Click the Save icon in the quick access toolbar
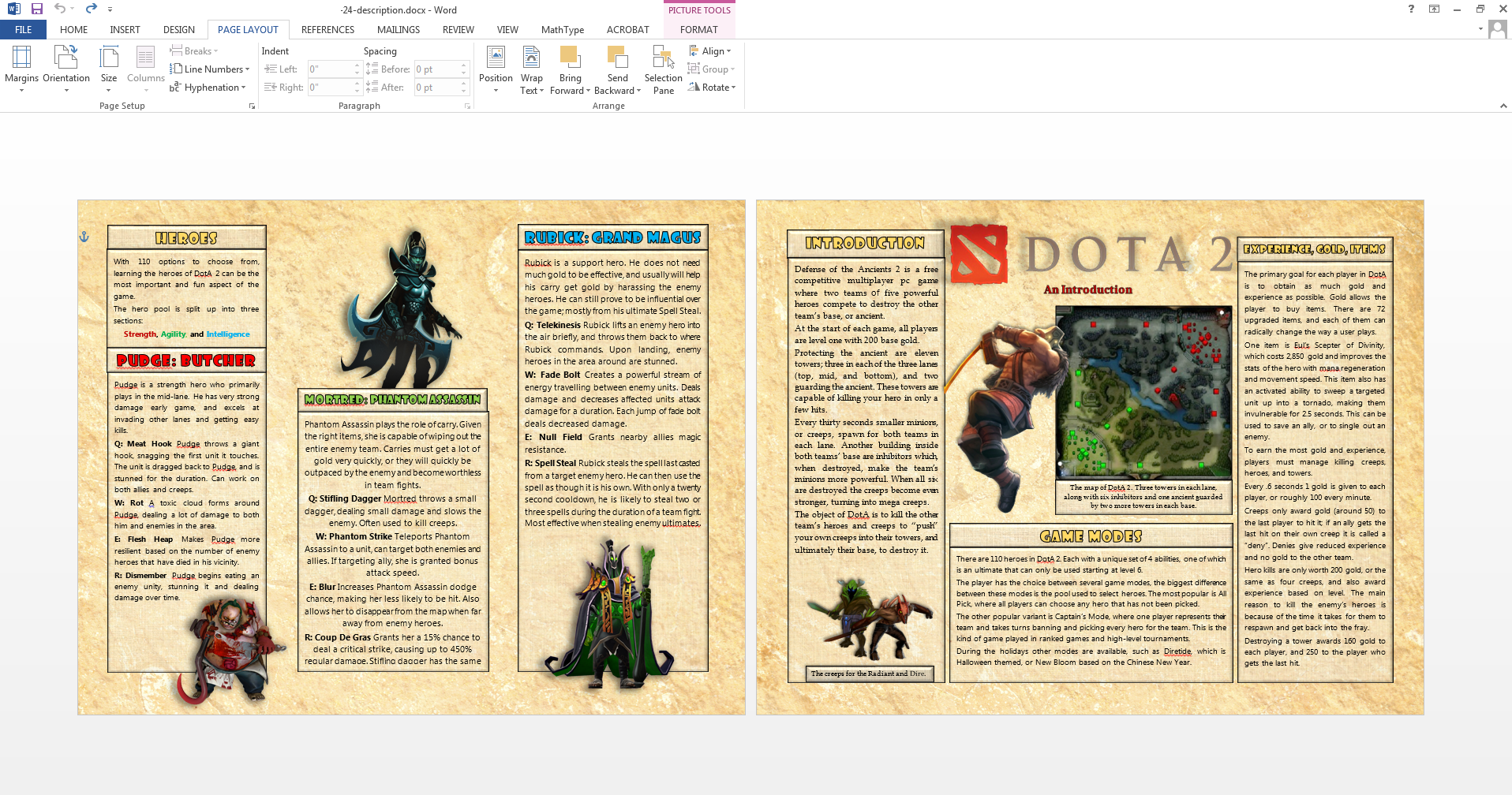 36,9
